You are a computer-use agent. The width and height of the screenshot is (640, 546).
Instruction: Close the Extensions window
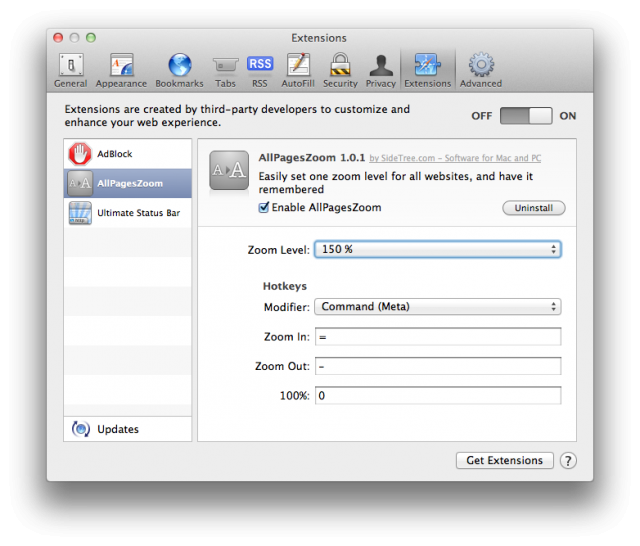58,38
